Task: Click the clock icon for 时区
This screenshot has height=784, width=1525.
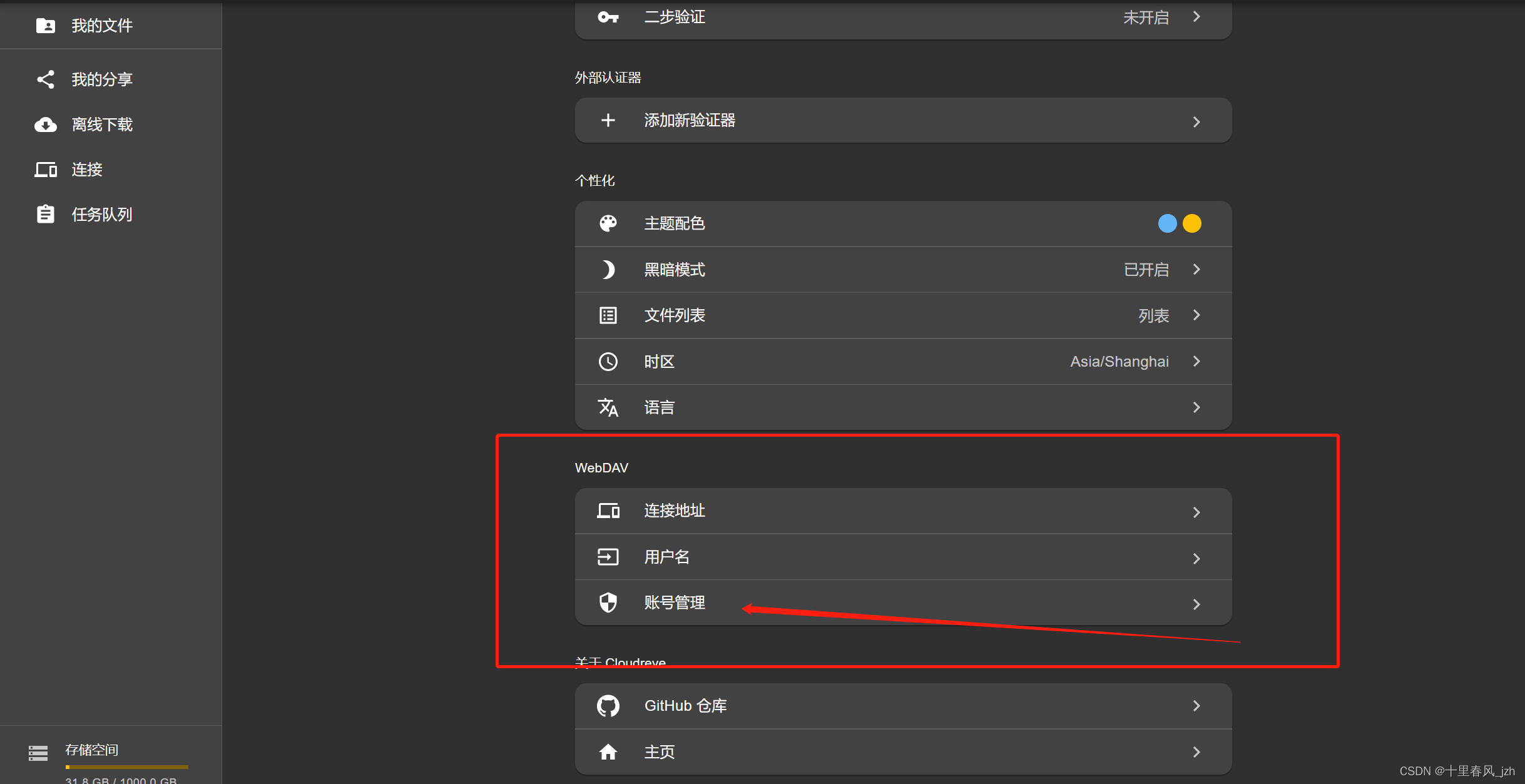Action: (608, 362)
